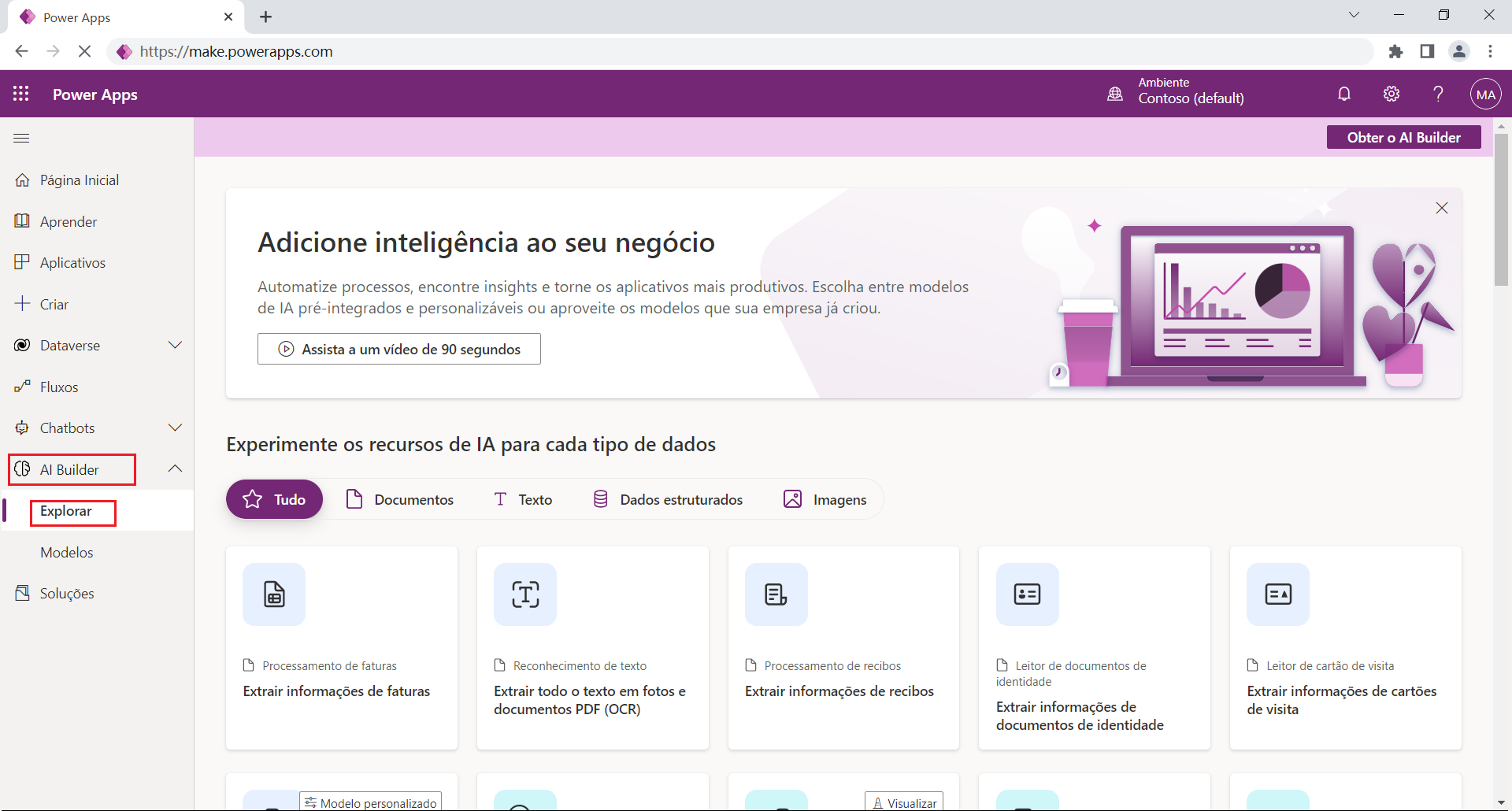This screenshot has width=1512, height=811.
Task: Select the Dados estruturados filter tab
Action: [668, 499]
